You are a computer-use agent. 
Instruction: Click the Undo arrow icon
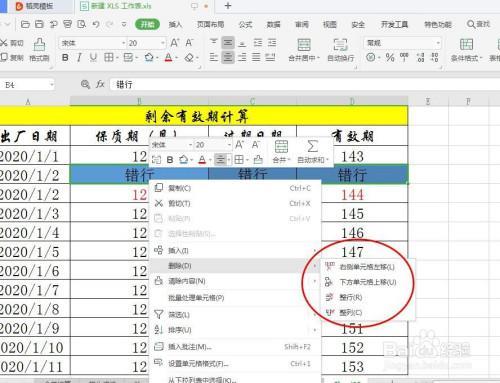tap(96, 24)
